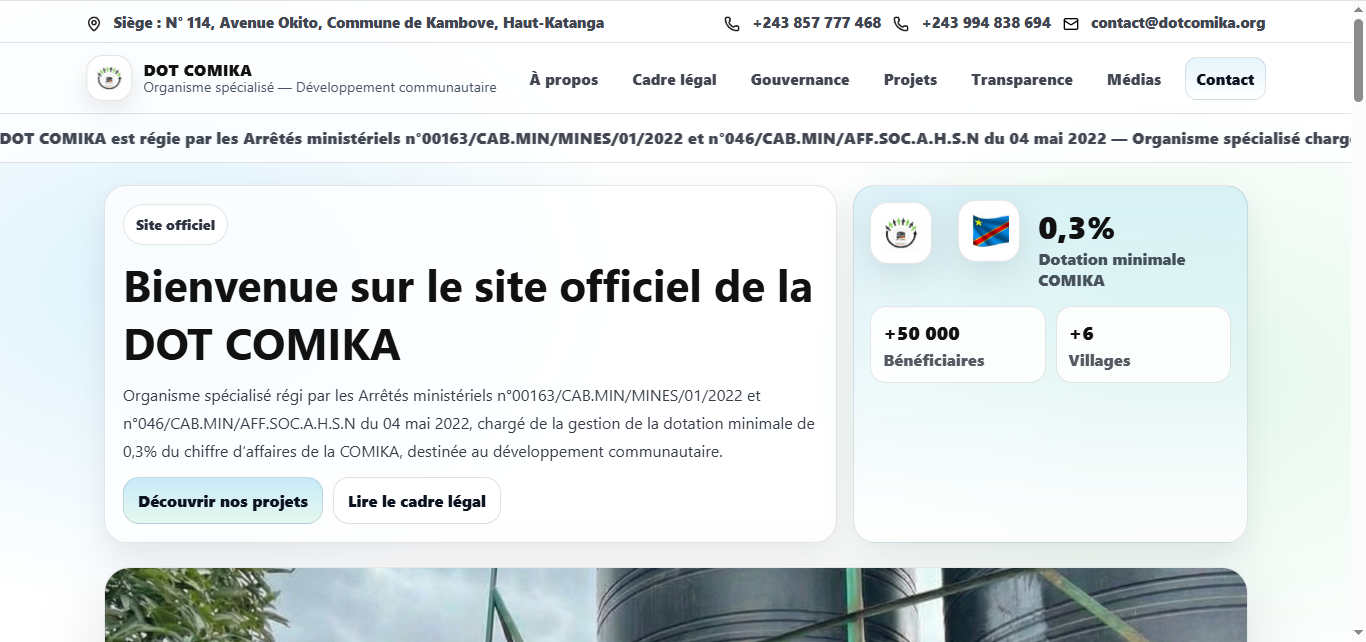Click the first phone icon in the top bar
Viewport: 1366px width, 642px height.
click(x=731, y=22)
